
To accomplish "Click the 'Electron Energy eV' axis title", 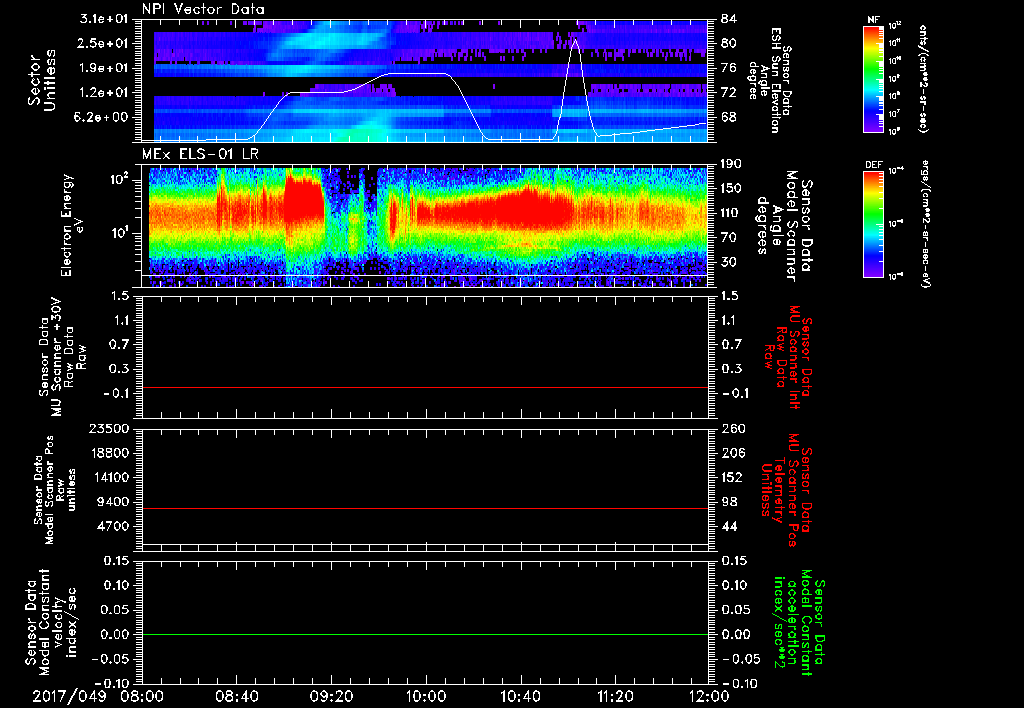I will click(74, 225).
